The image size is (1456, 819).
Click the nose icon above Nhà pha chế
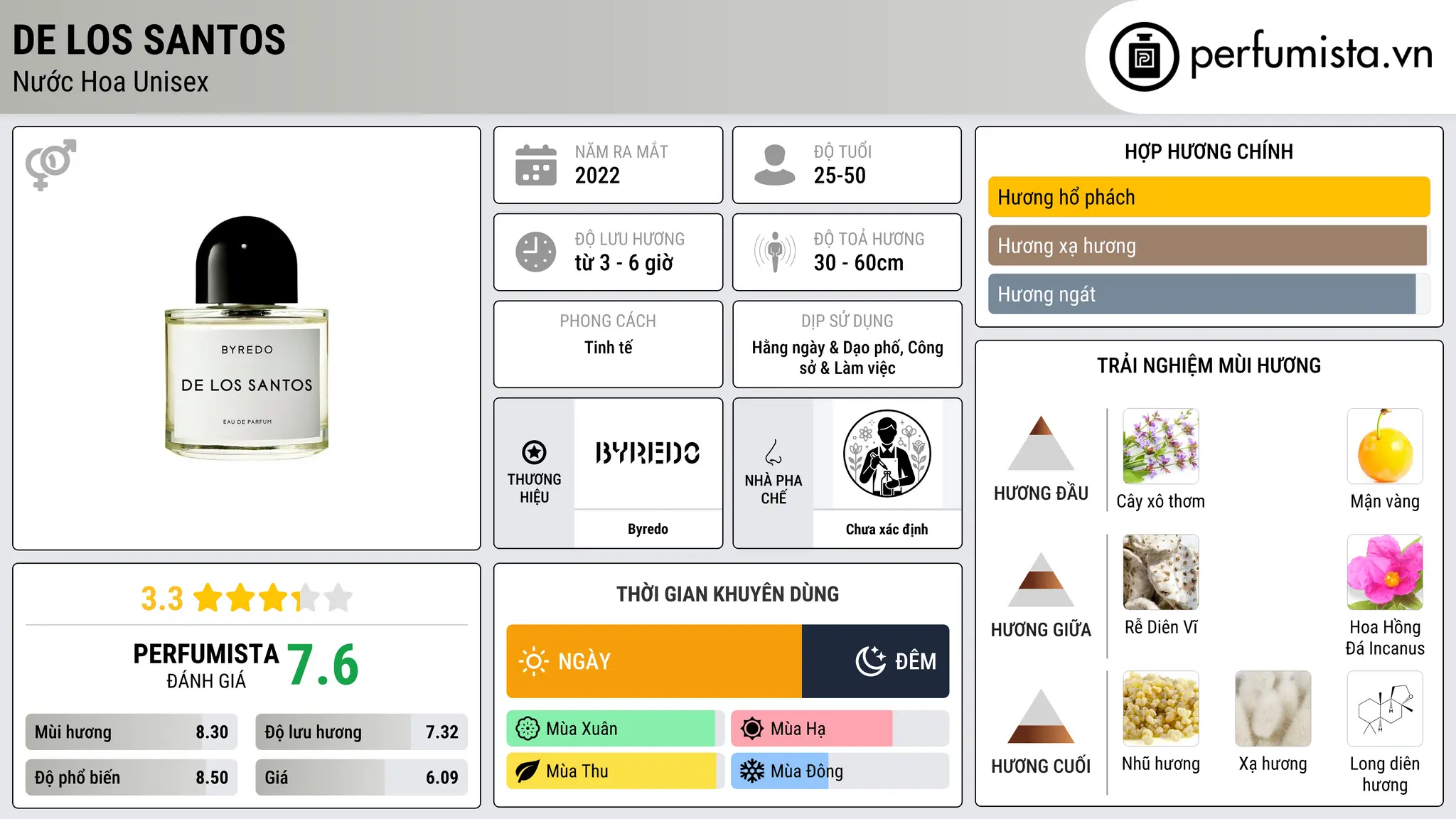pos(773,452)
